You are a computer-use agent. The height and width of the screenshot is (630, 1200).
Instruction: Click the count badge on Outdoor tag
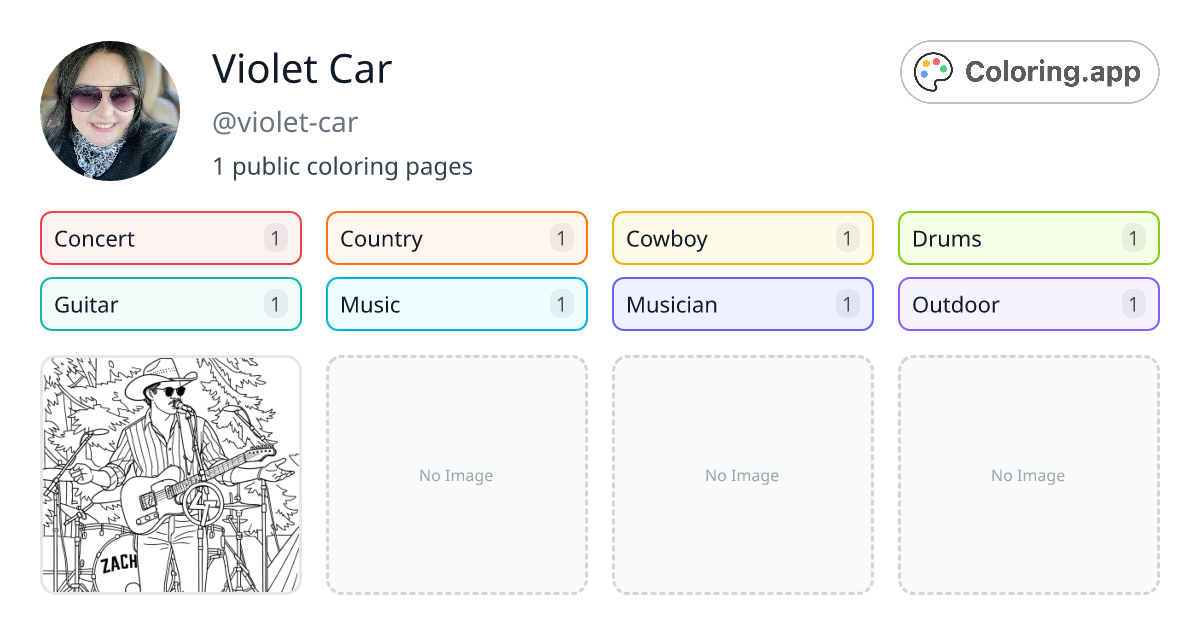point(1133,304)
